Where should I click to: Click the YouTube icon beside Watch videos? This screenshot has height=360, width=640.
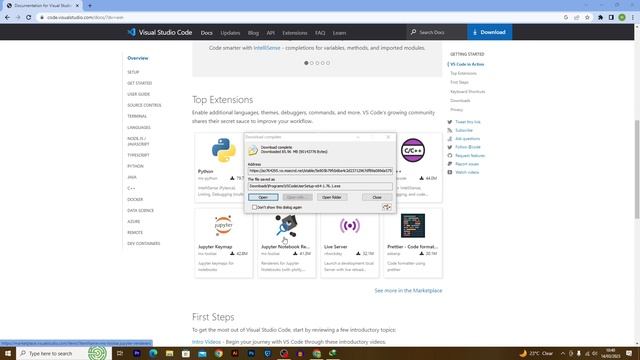[450, 172]
